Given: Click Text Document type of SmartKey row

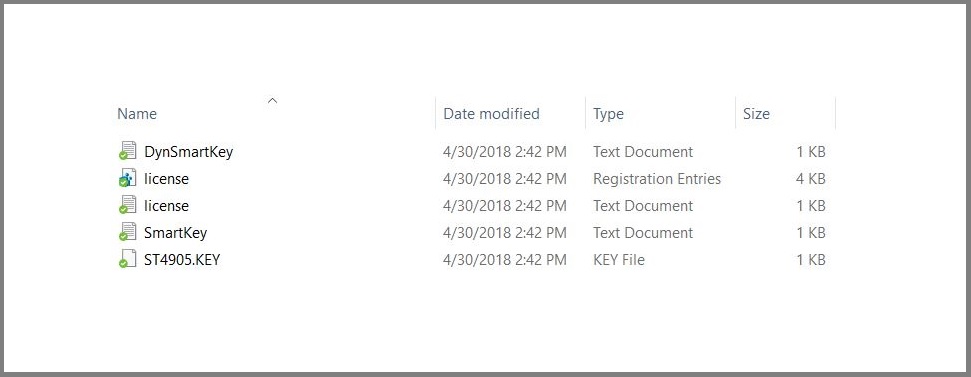Looking at the screenshot, I should click(x=643, y=233).
